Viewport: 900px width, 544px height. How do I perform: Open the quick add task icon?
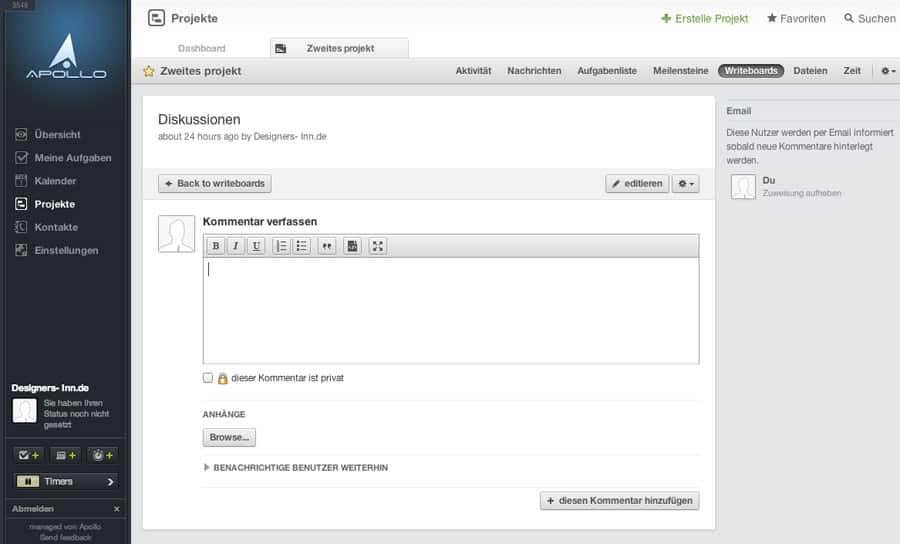(x=28, y=455)
